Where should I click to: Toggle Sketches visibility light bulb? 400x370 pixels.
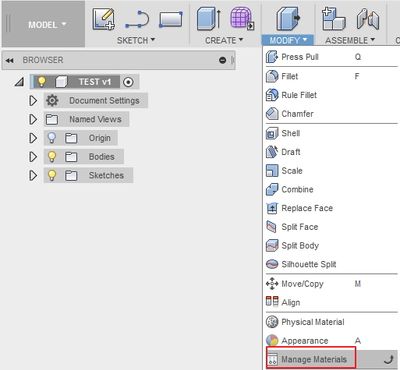click(52, 175)
